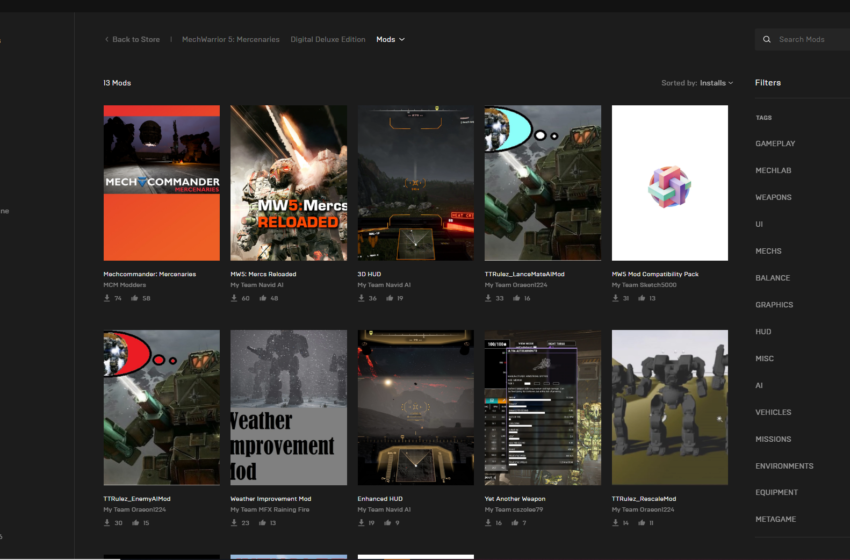Click the Enhanced HUD title text
Screen dimensions: 850x560
[380, 499]
